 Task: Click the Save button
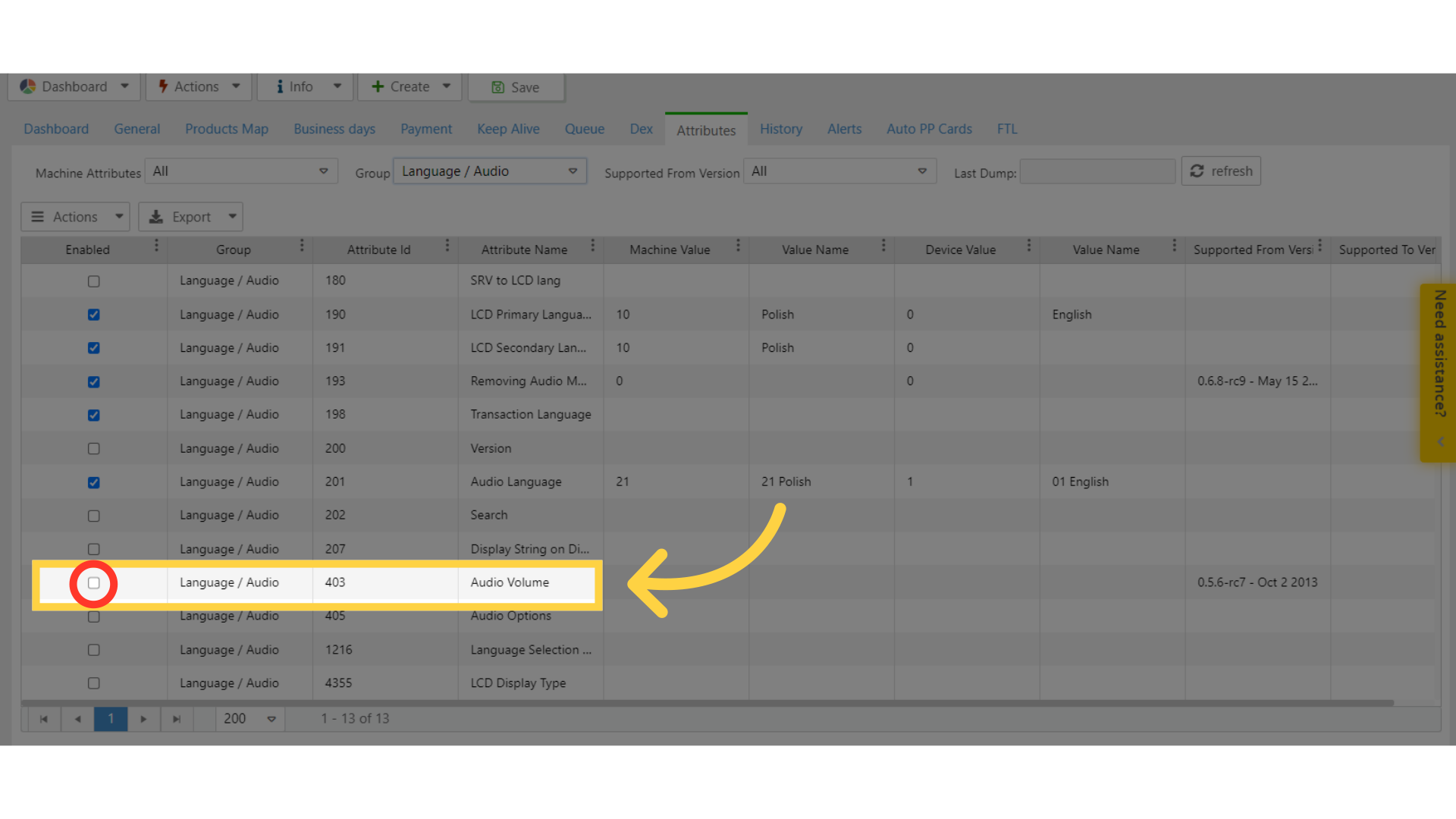tap(516, 87)
